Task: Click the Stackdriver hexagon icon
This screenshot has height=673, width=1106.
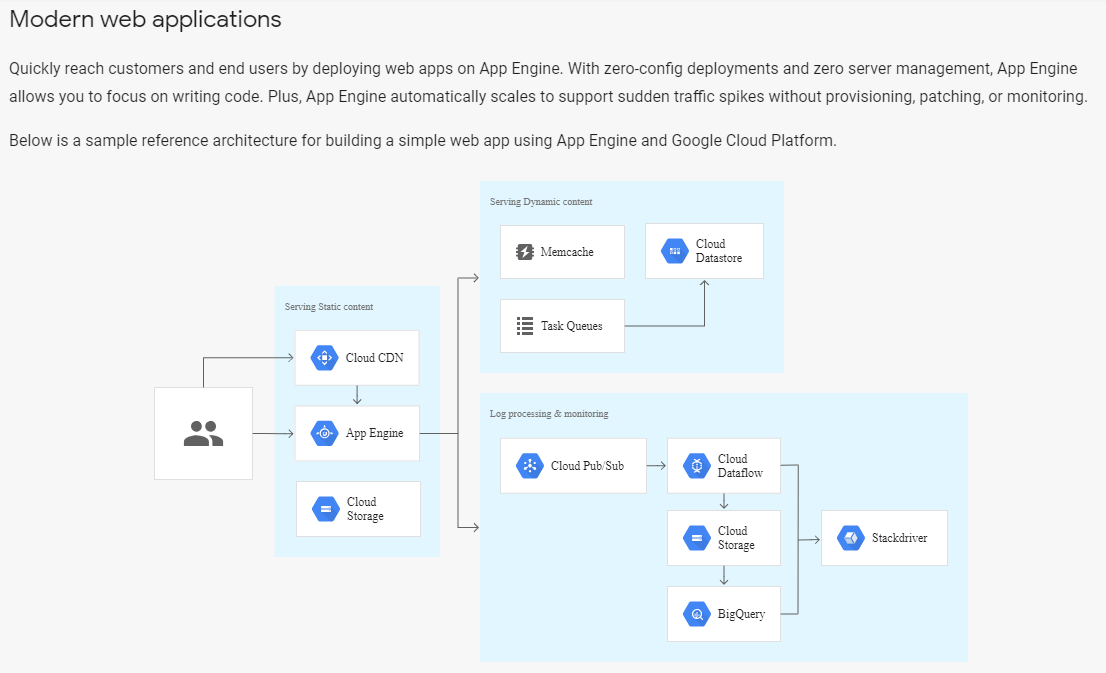Action: 851,538
